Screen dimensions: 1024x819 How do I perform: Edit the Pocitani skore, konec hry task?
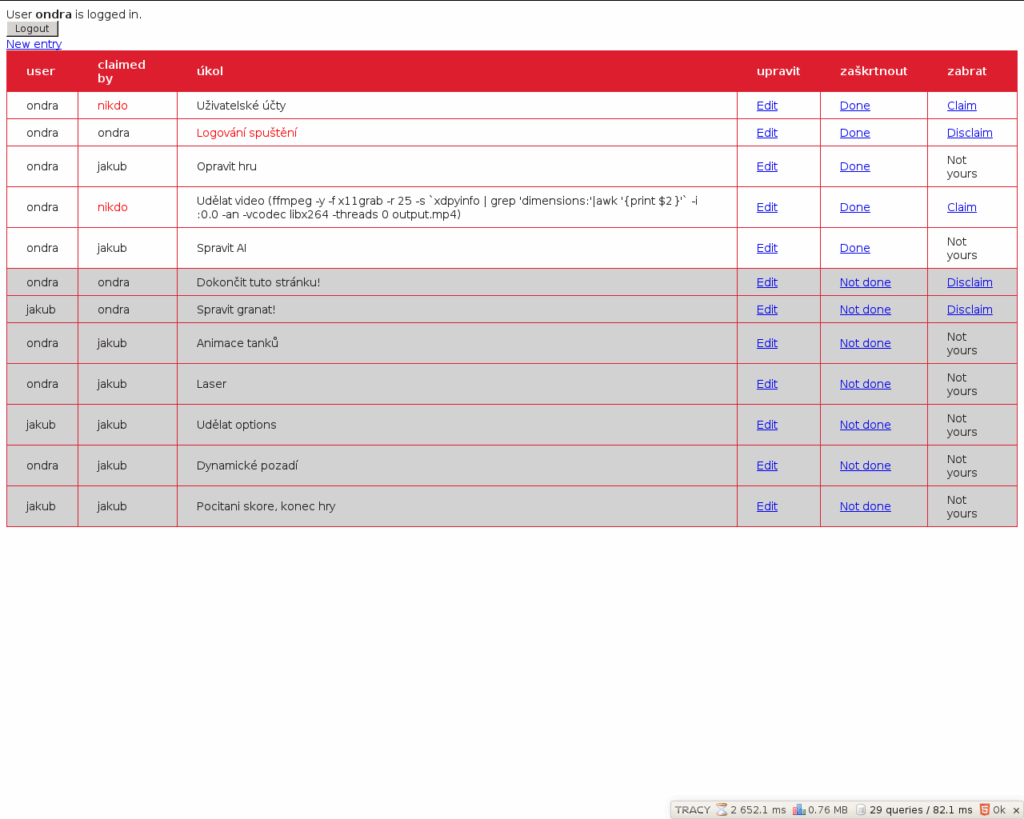(767, 506)
